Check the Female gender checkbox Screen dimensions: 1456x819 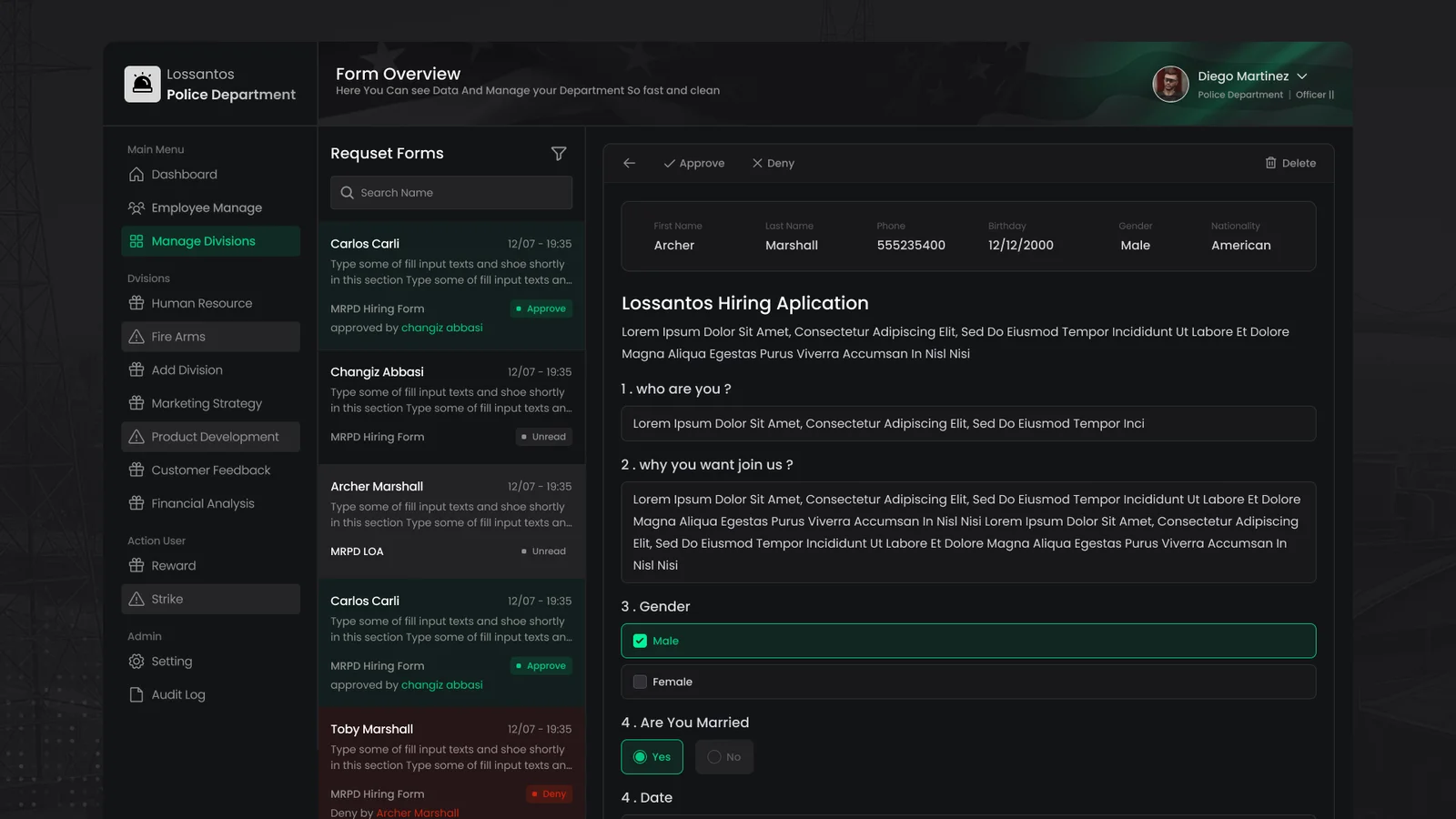click(640, 682)
